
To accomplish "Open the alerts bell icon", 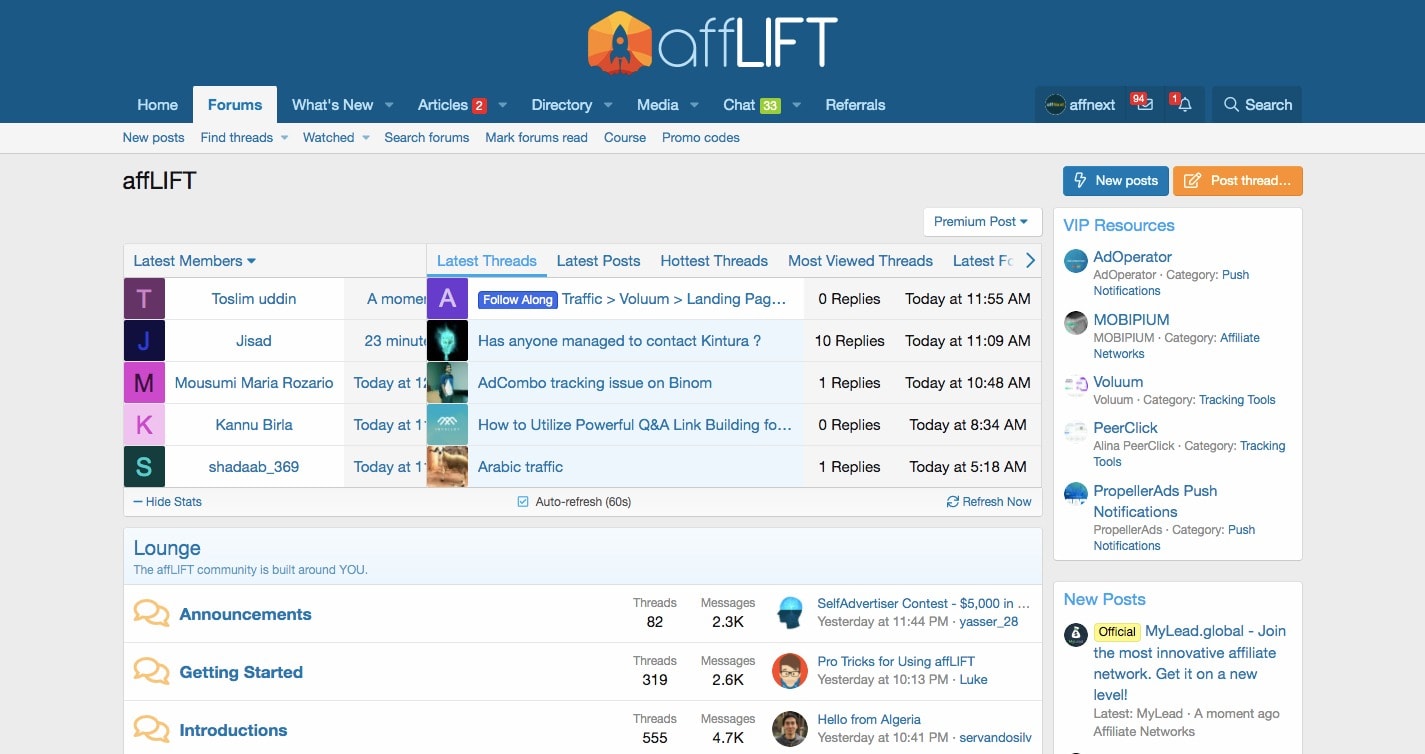I will [x=1184, y=104].
